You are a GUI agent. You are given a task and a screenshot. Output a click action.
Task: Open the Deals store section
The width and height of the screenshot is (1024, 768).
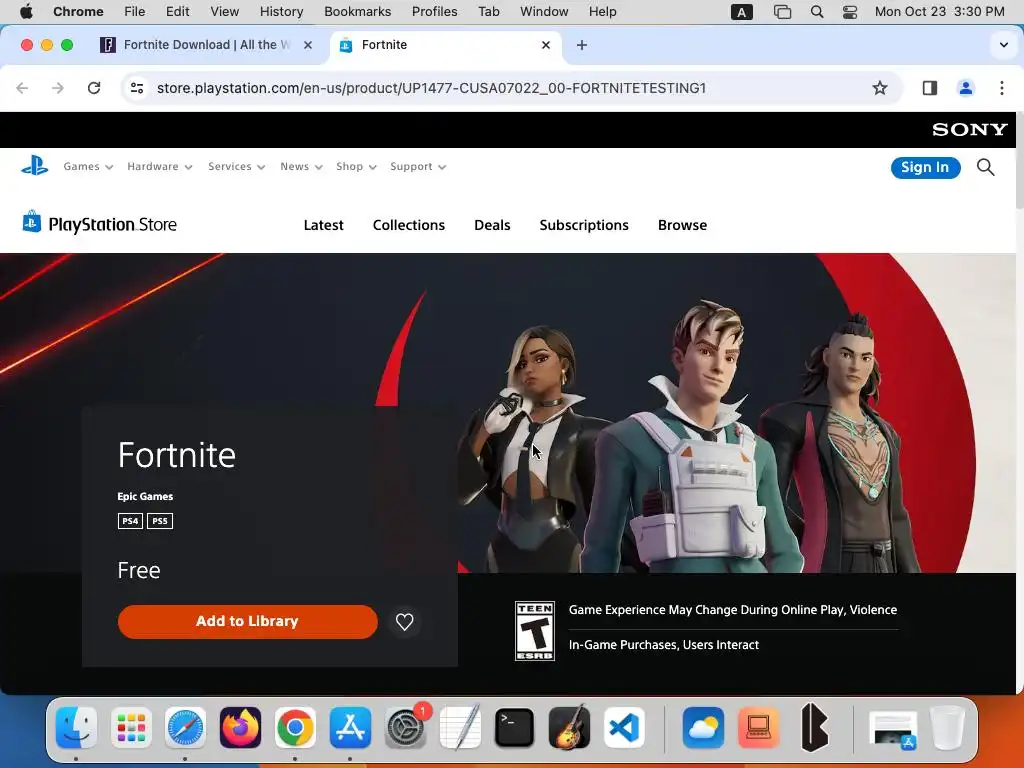coord(492,225)
